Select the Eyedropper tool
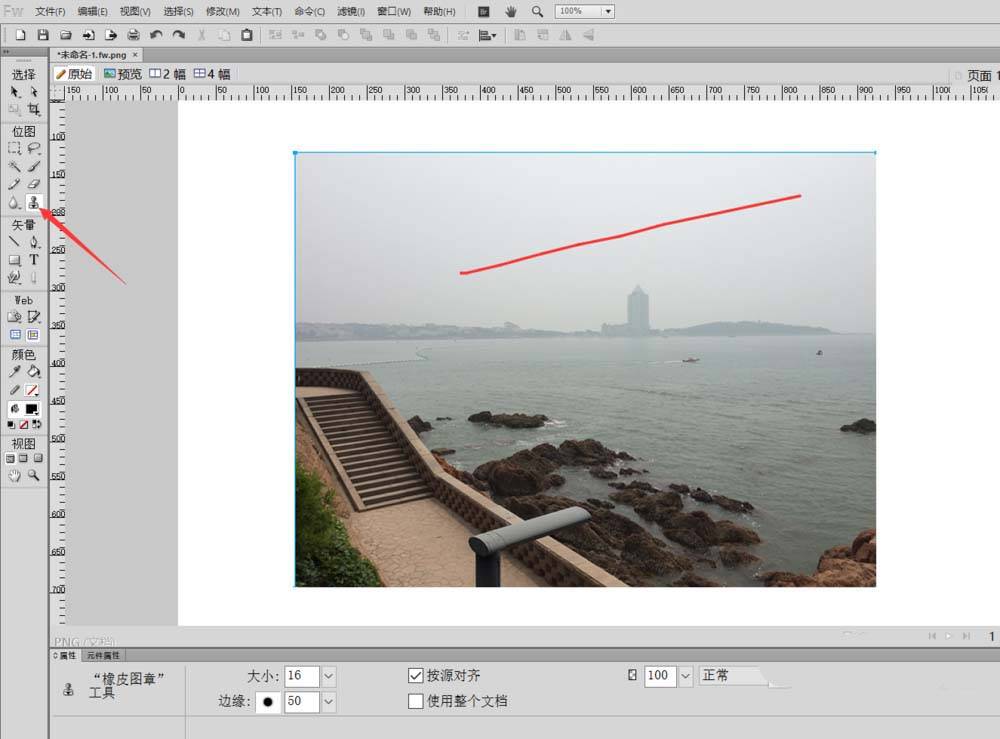Image resolution: width=1000 pixels, height=739 pixels. [x=14, y=372]
